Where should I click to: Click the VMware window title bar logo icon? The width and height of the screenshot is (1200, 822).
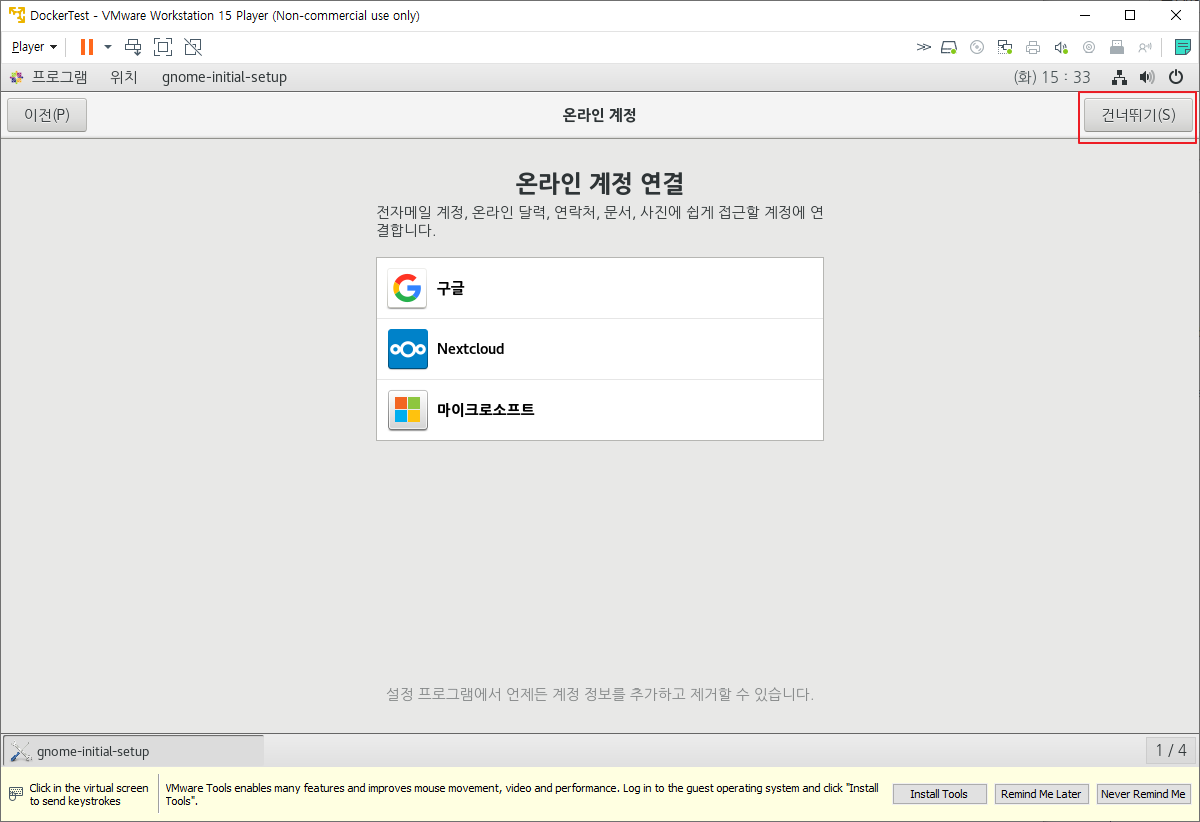pos(16,15)
